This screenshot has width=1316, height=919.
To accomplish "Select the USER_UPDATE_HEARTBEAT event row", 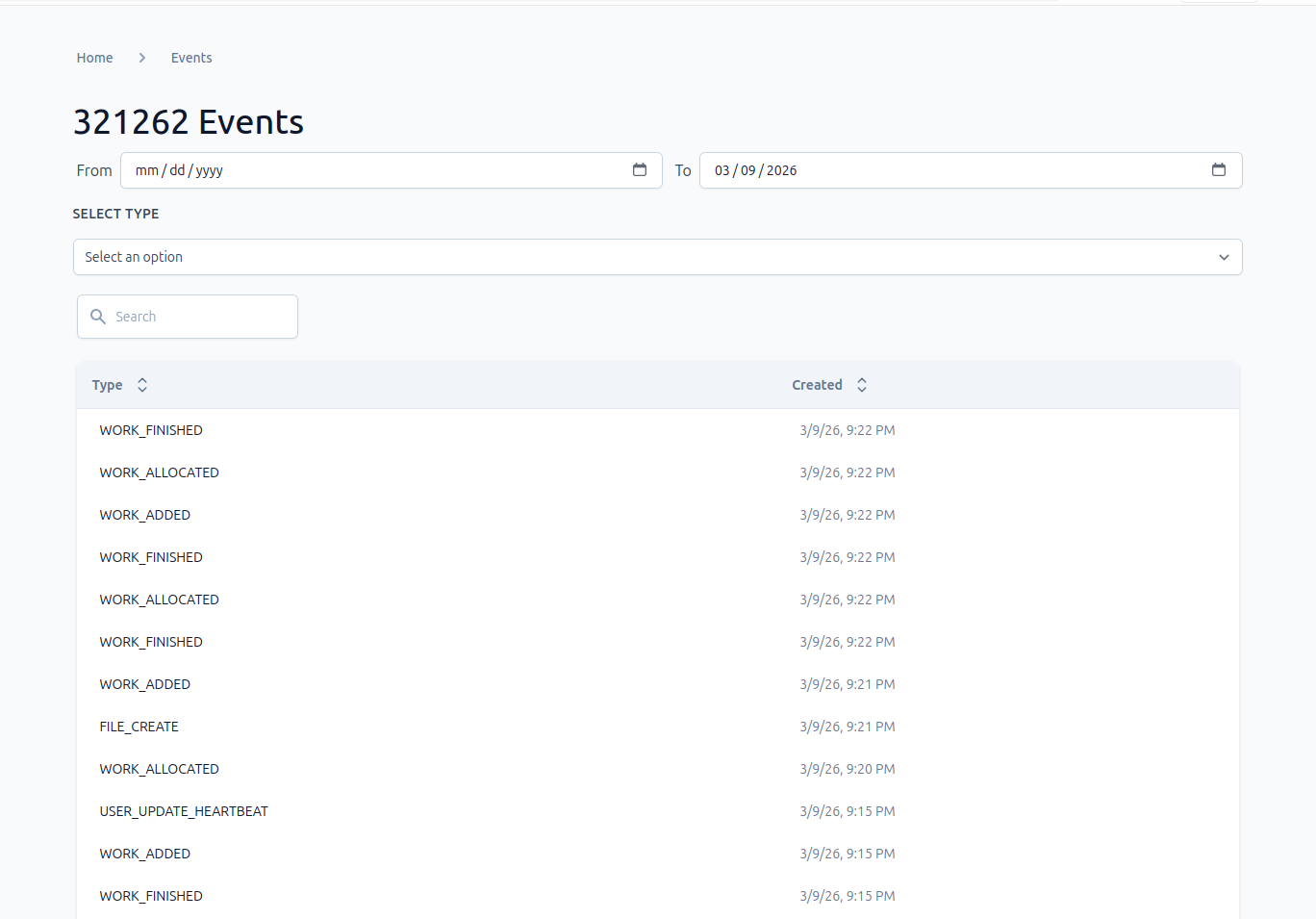I will [658, 811].
